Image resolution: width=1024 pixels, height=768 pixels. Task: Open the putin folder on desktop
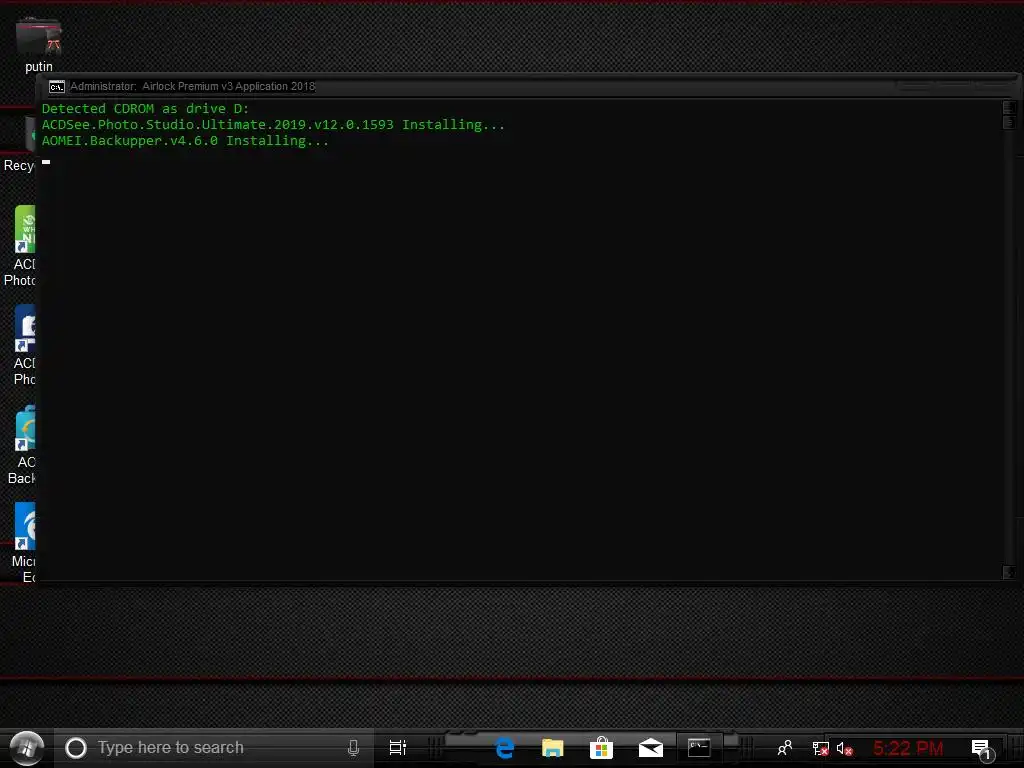(x=39, y=44)
